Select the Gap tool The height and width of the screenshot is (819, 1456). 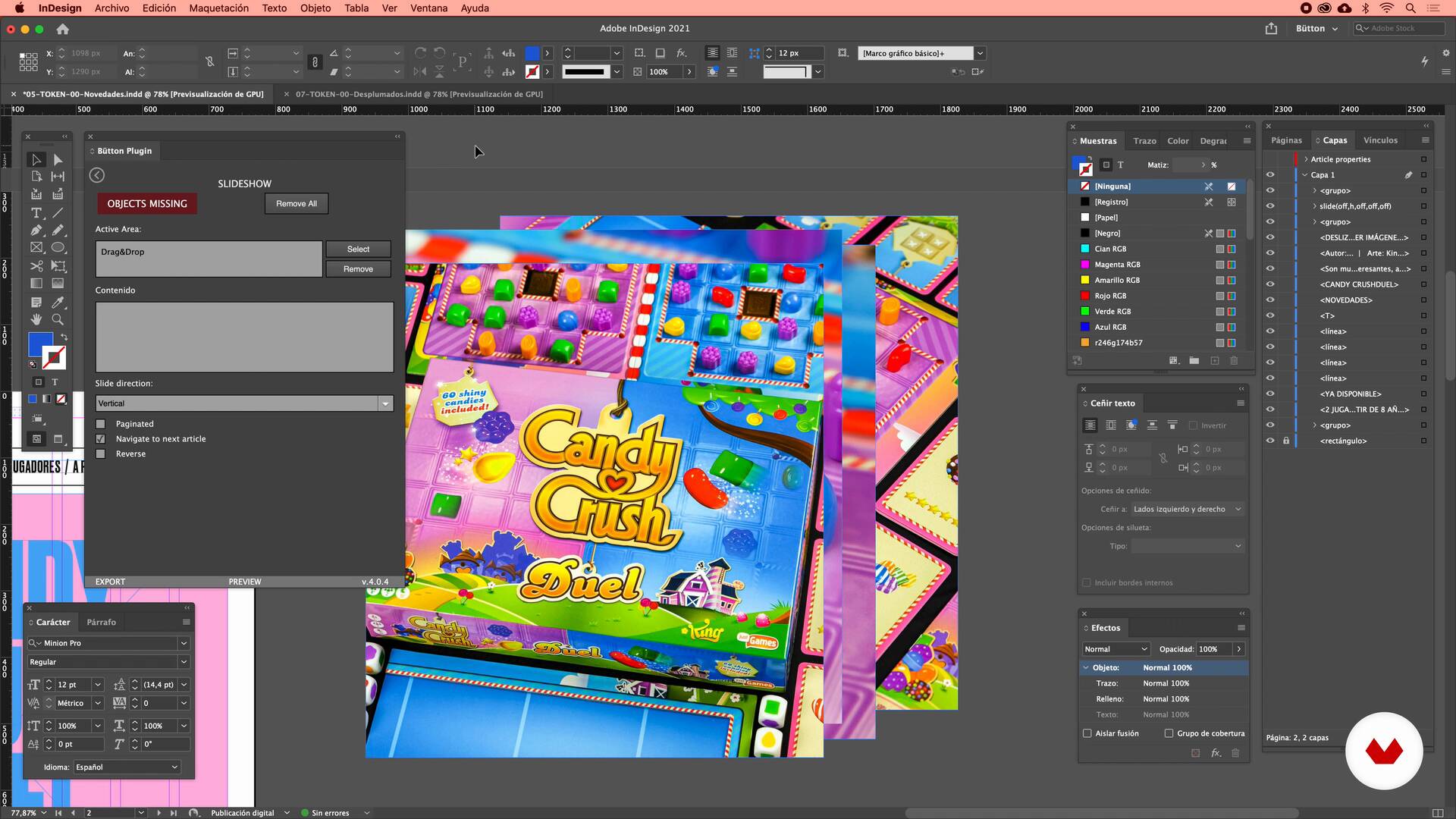coord(58,176)
